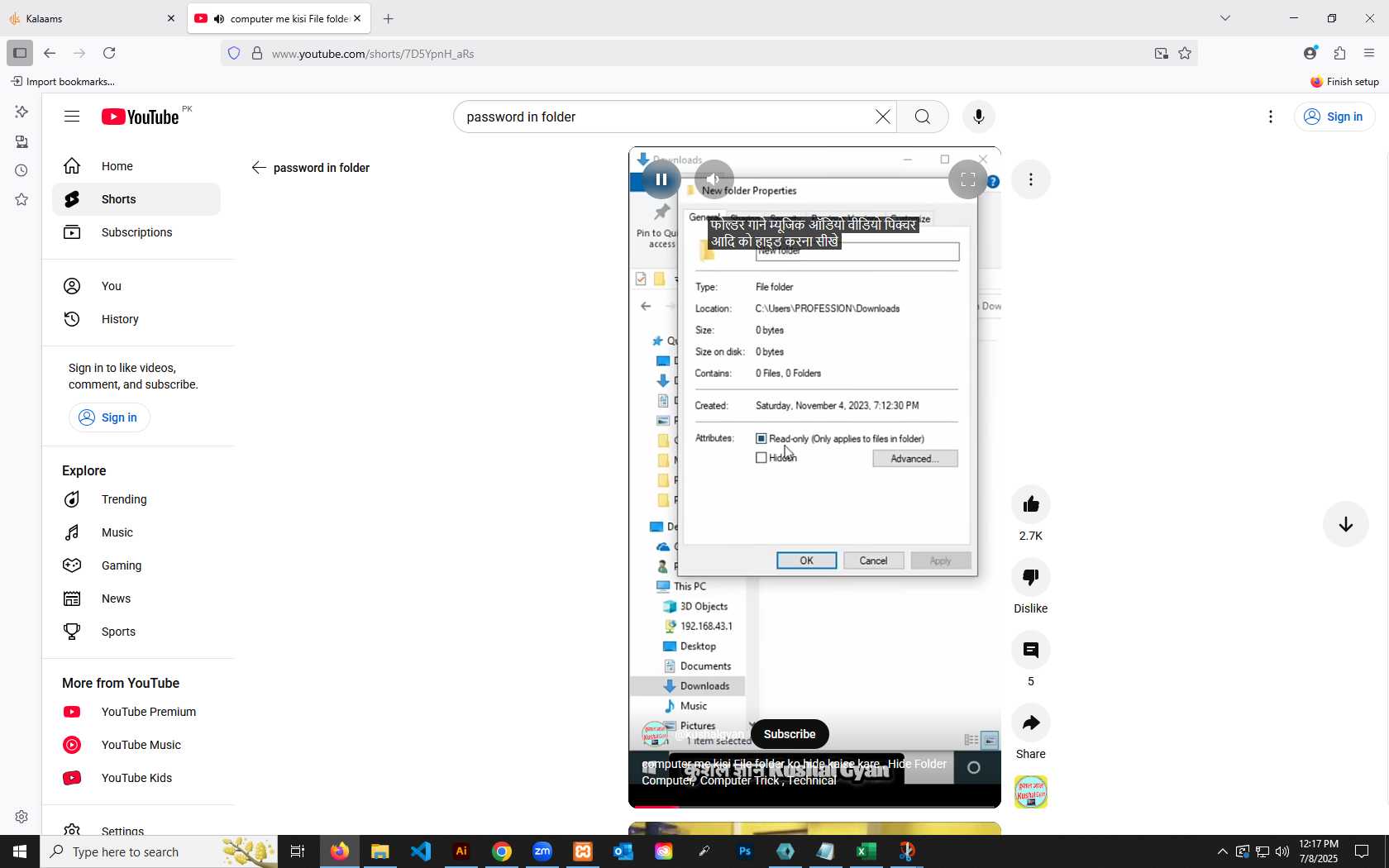This screenshot has width=1389, height=868.
Task: Mute the Short's volume
Action: (714, 179)
